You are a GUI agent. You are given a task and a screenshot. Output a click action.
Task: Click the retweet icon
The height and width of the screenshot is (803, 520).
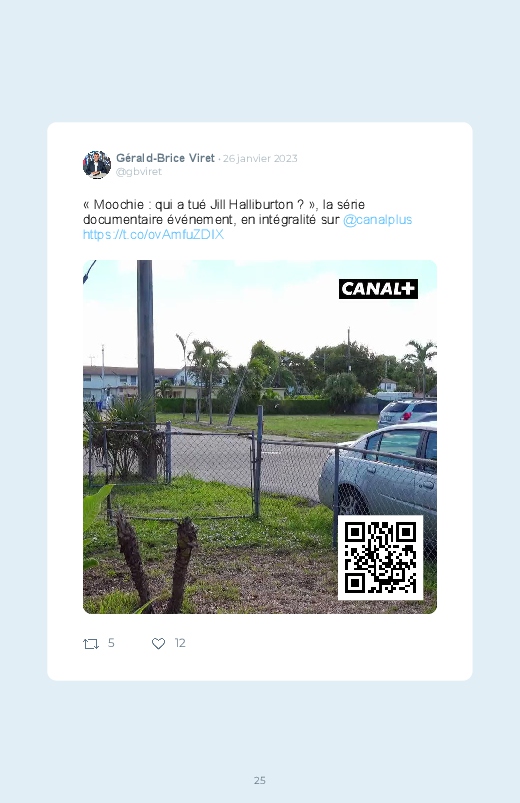(x=91, y=644)
